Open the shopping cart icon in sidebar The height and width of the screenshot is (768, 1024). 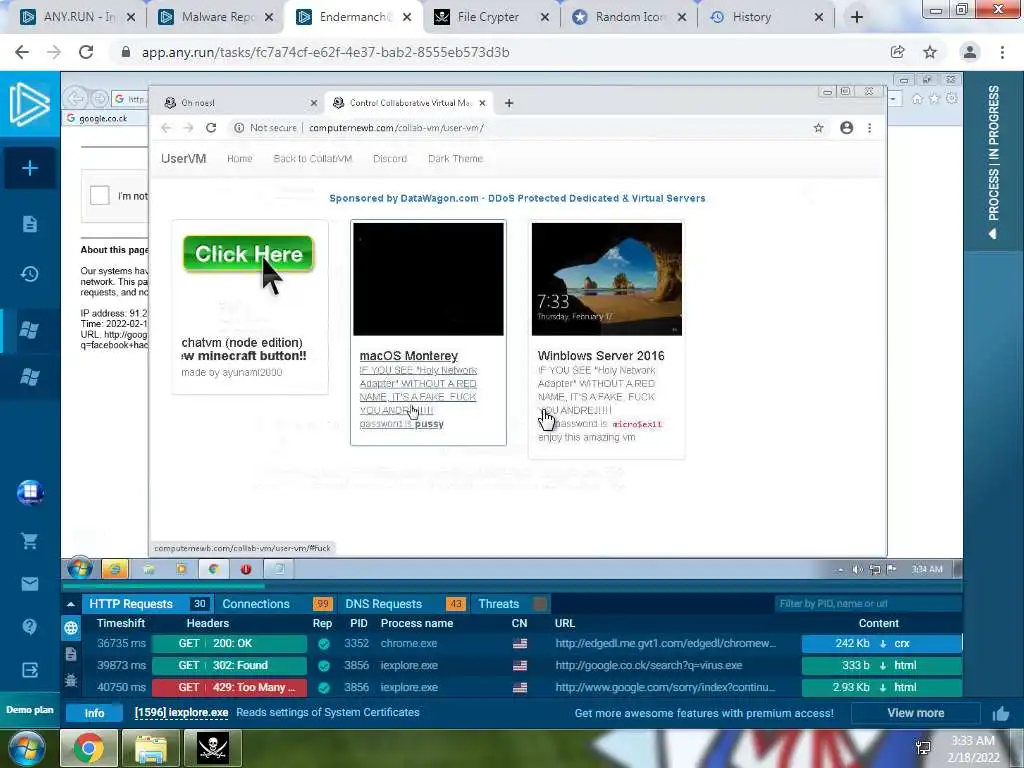click(x=29, y=541)
